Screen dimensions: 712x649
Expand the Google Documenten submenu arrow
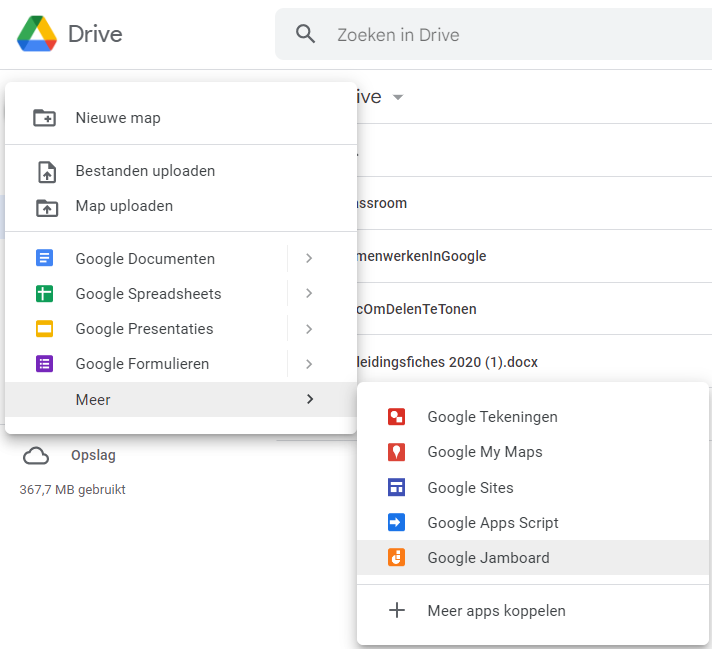(309, 258)
